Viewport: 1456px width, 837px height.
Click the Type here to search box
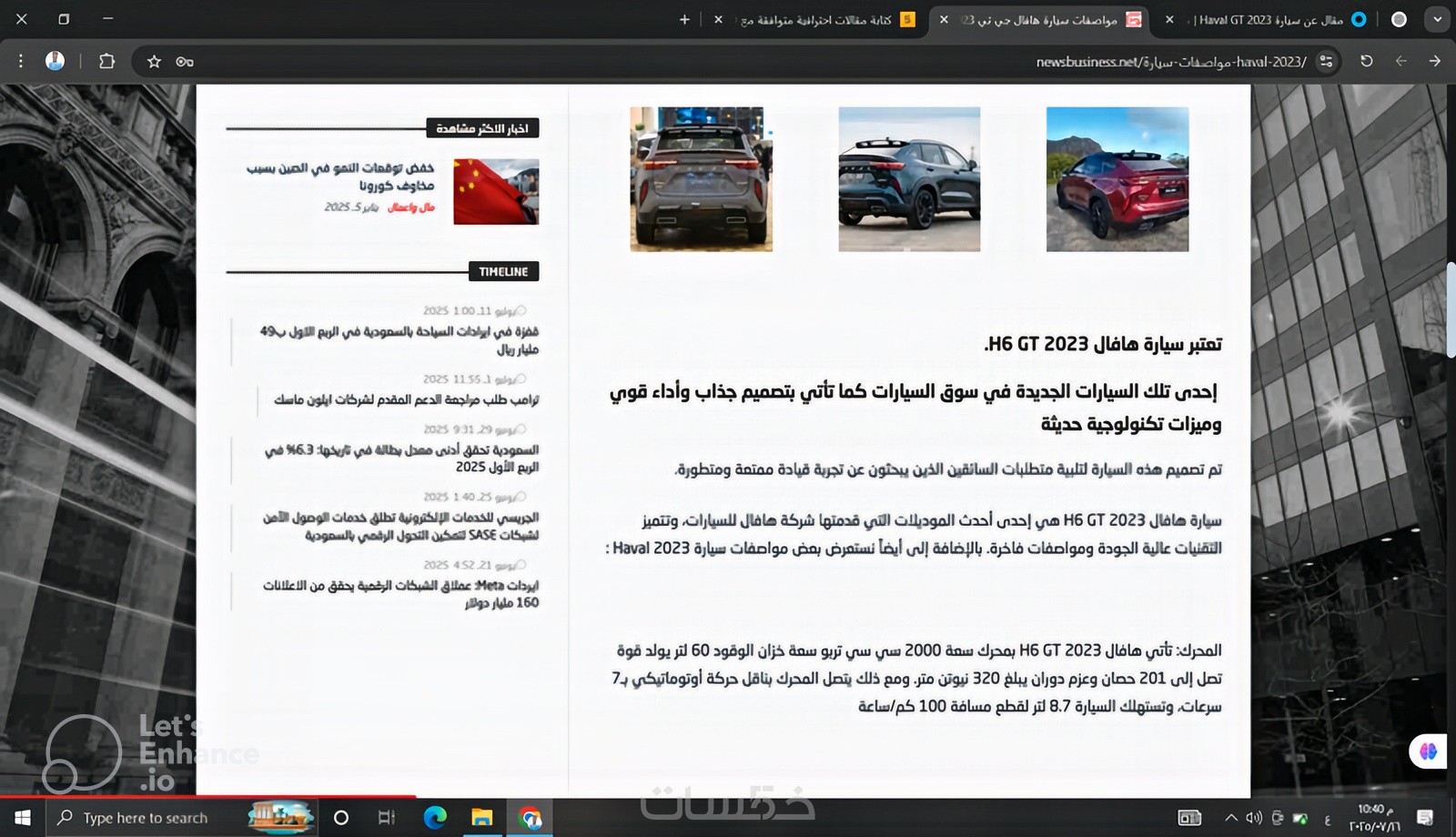click(180, 818)
